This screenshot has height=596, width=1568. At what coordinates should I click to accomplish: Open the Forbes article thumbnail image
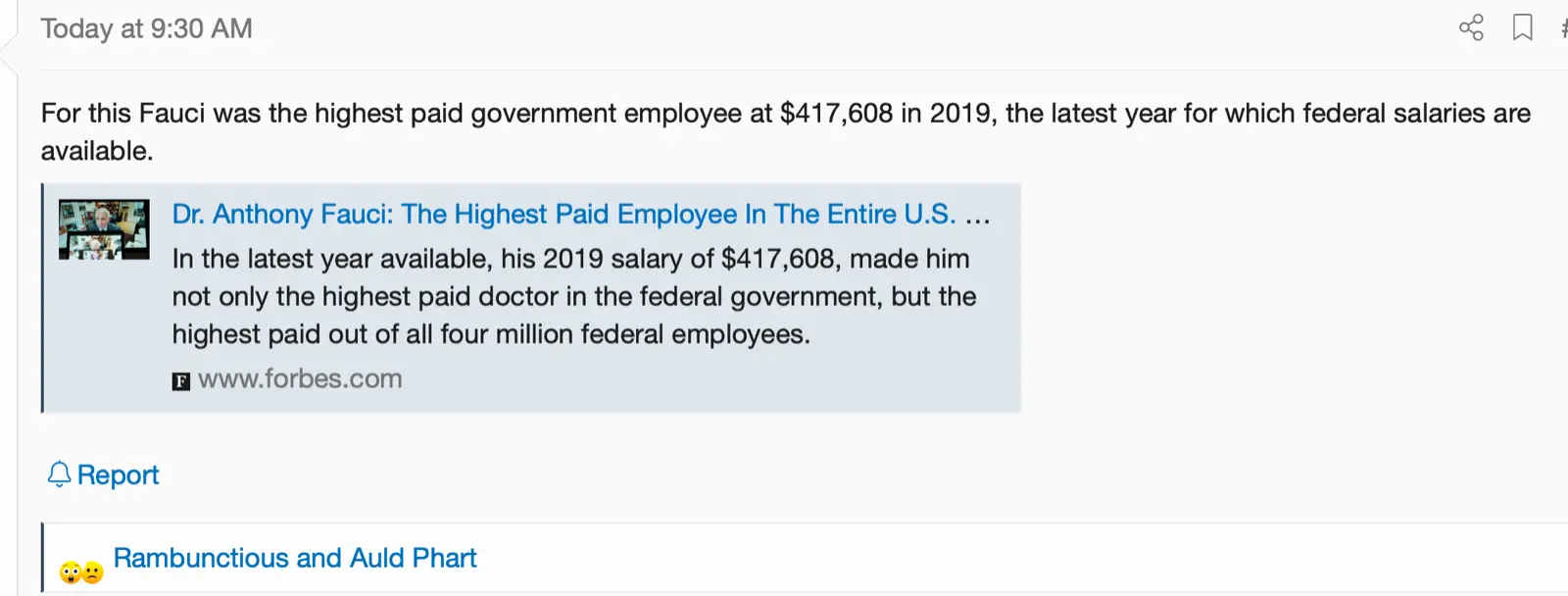104,229
